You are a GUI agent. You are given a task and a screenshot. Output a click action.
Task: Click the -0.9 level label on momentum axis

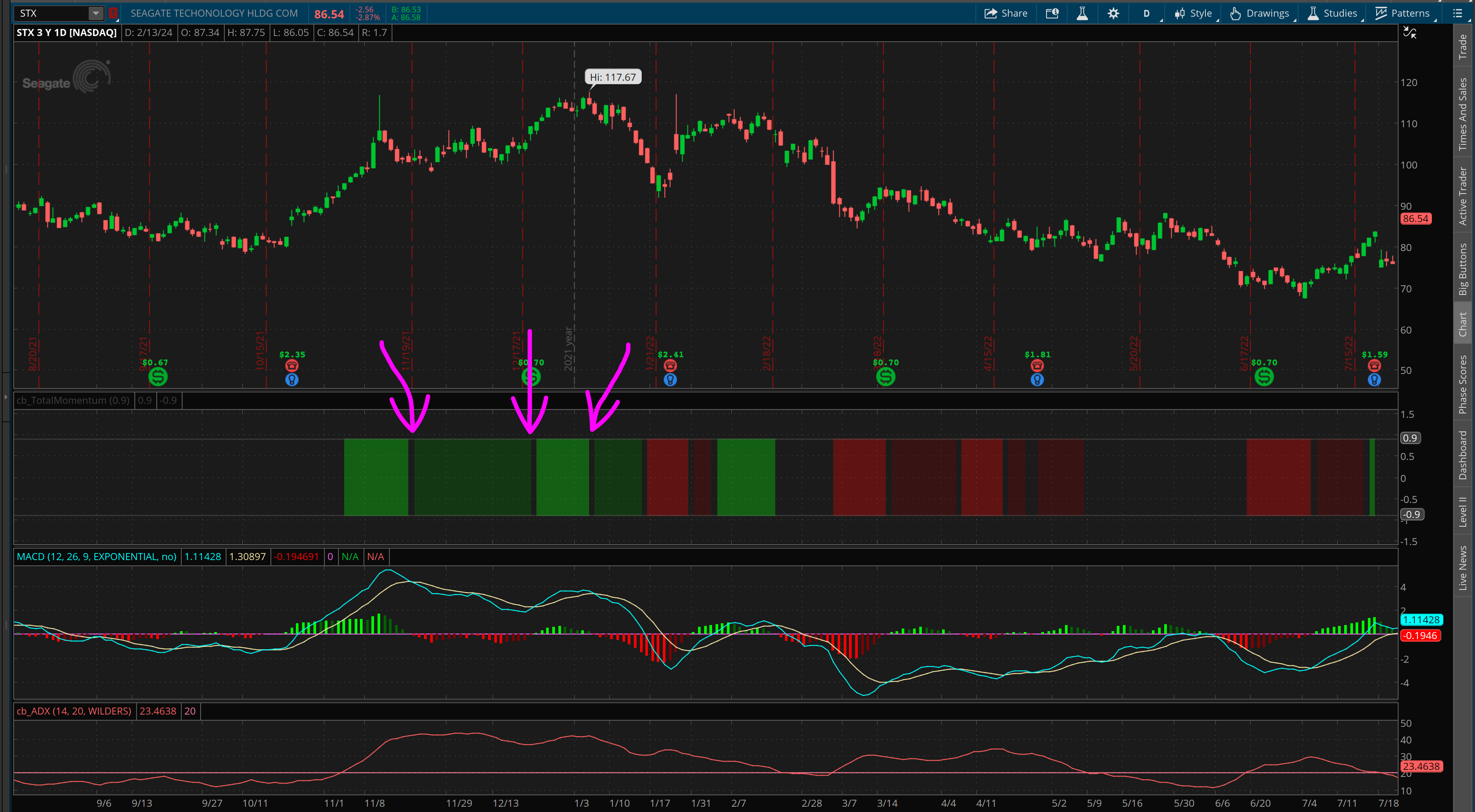(1411, 514)
